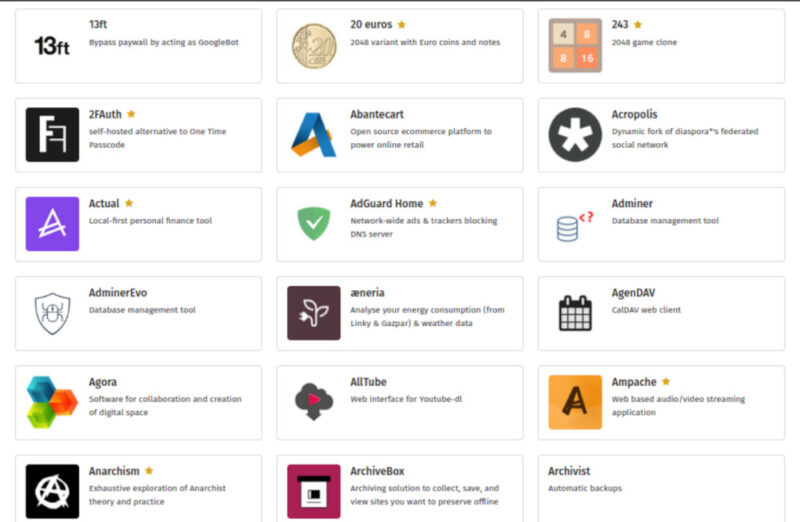
Task: Click the Abantecart blue A logo
Action: coord(314,135)
